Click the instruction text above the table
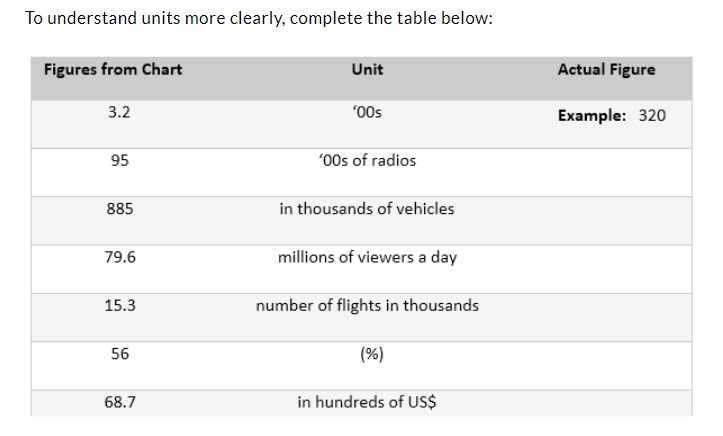This screenshot has height=436, width=723. click(259, 18)
